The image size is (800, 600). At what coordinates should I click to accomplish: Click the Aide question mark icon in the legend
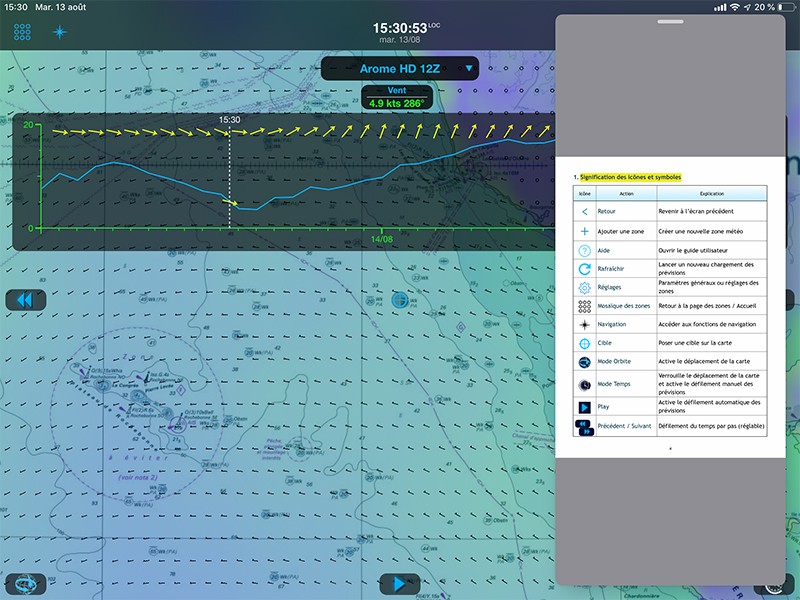[585, 250]
